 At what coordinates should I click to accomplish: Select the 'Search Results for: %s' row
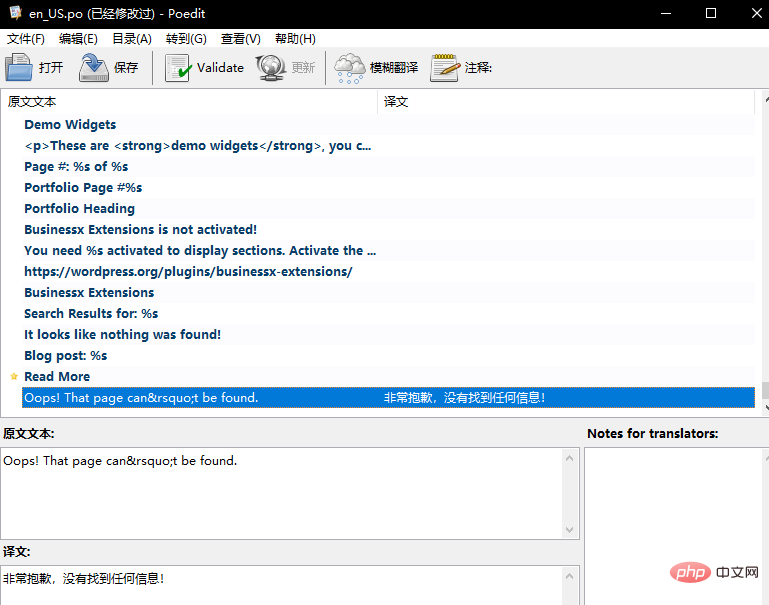coord(388,314)
